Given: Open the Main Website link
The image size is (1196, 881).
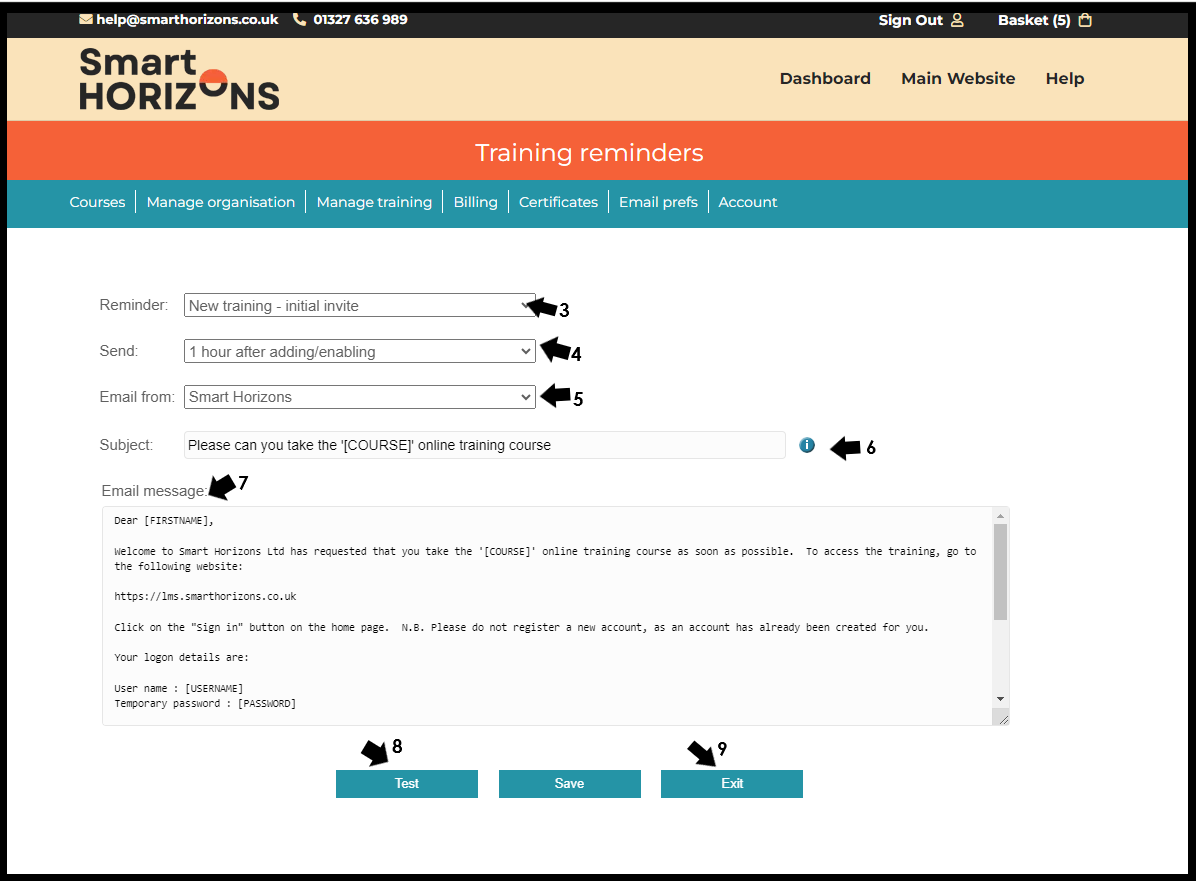Looking at the screenshot, I should coord(958,79).
